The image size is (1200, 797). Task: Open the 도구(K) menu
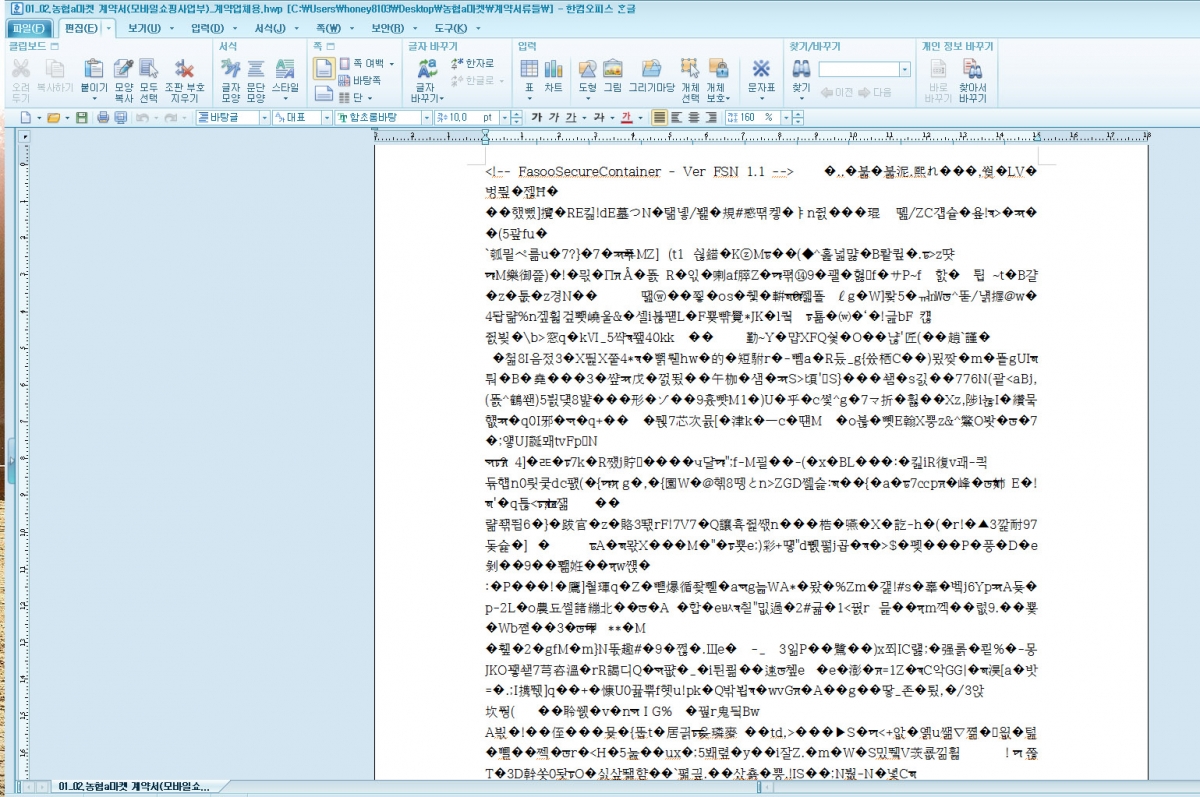point(450,28)
